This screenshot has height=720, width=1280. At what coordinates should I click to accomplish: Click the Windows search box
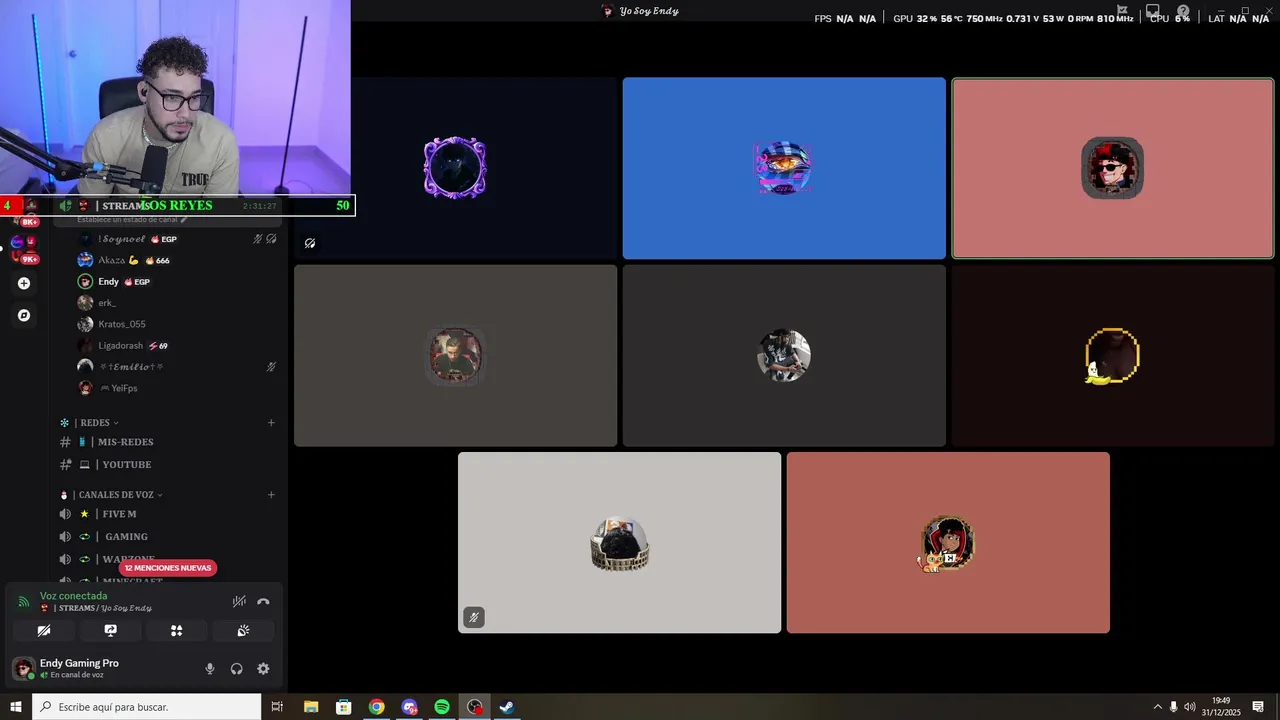[146, 707]
